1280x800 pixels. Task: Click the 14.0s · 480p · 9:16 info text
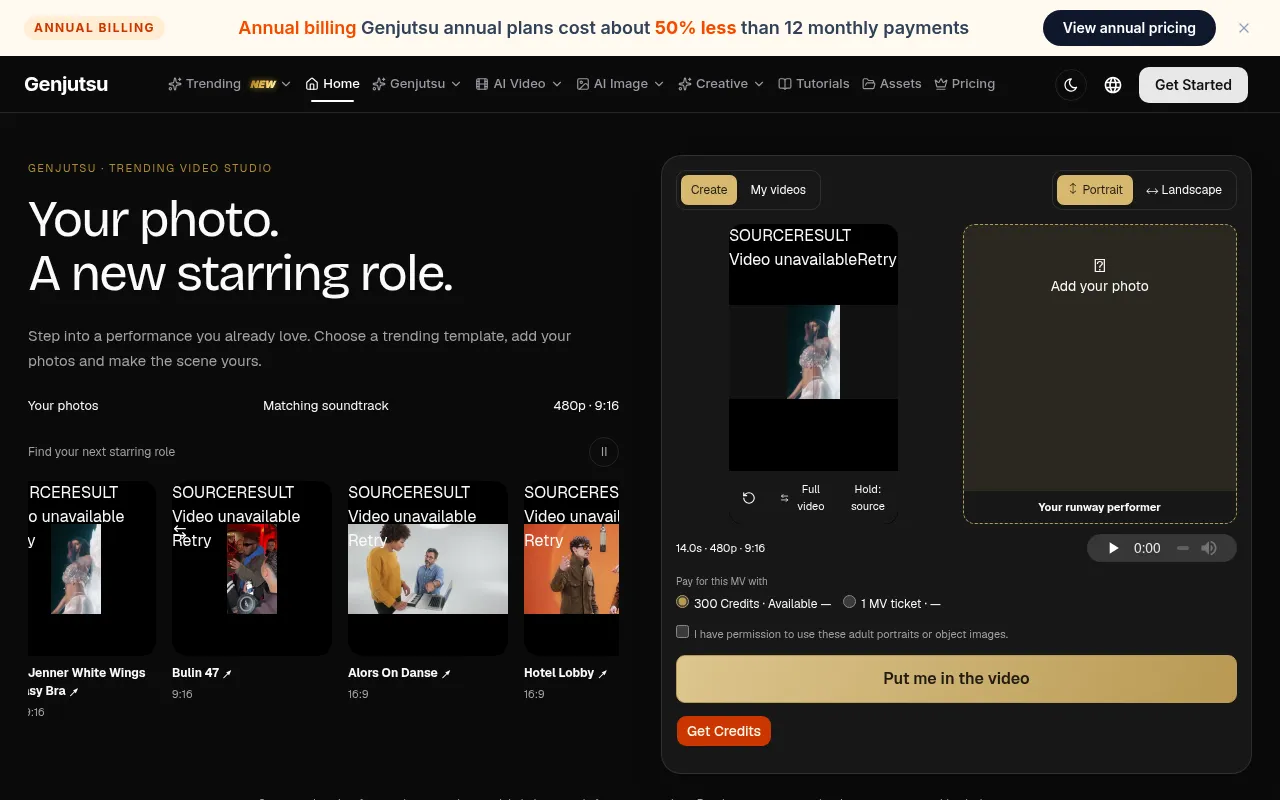click(x=720, y=548)
